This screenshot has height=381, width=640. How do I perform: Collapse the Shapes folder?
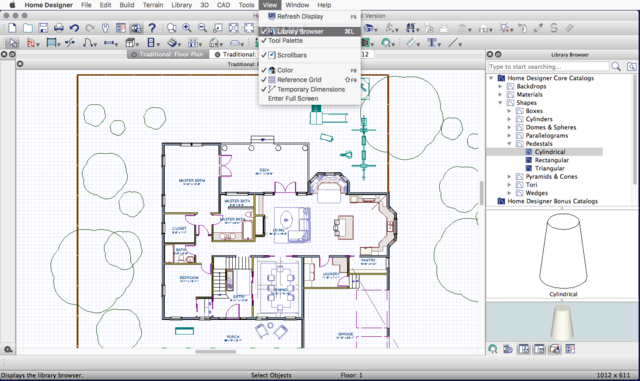tap(500, 102)
